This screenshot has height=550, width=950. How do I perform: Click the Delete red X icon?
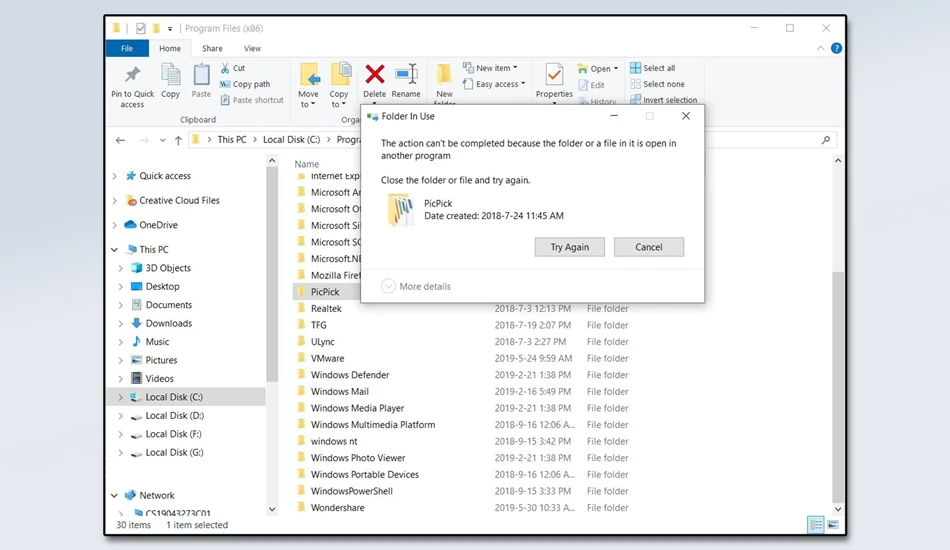tap(374, 75)
